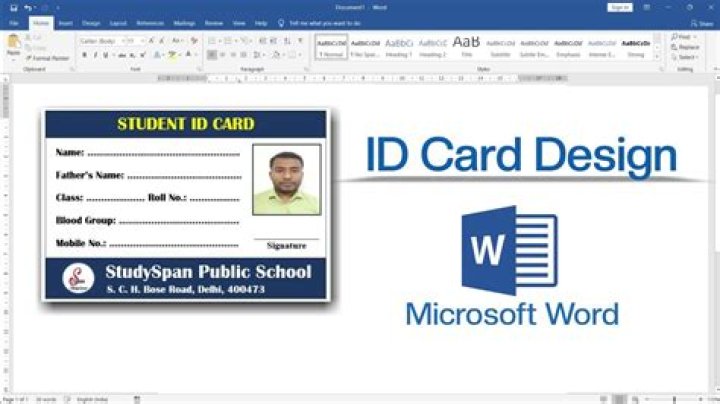This screenshot has height=404, width=720.
Task: Toggle Show/Hide paragraph marks
Action: point(300,41)
